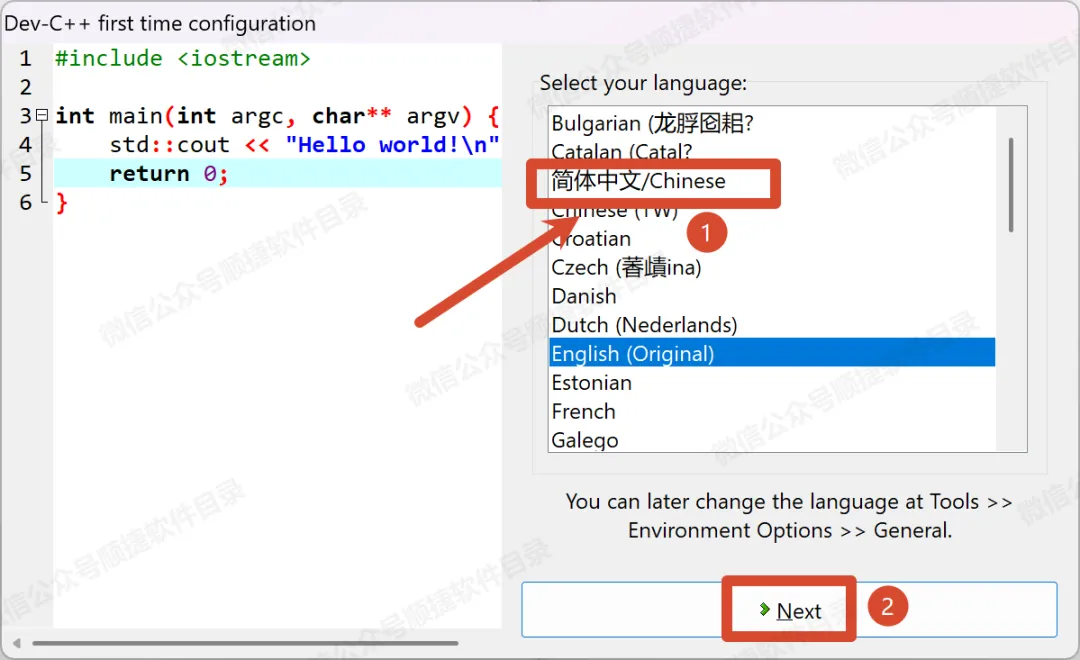Screen dimensions: 1080x660
Task: Select Bulgarian in the language list
Action: click(x=772, y=123)
